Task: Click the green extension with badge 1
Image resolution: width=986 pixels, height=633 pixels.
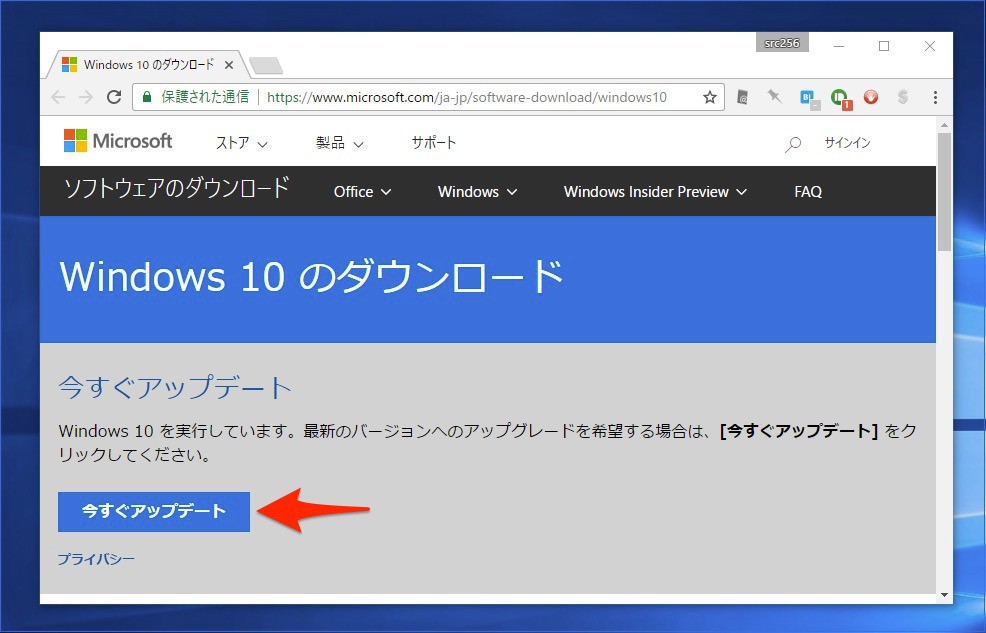Action: [841, 98]
